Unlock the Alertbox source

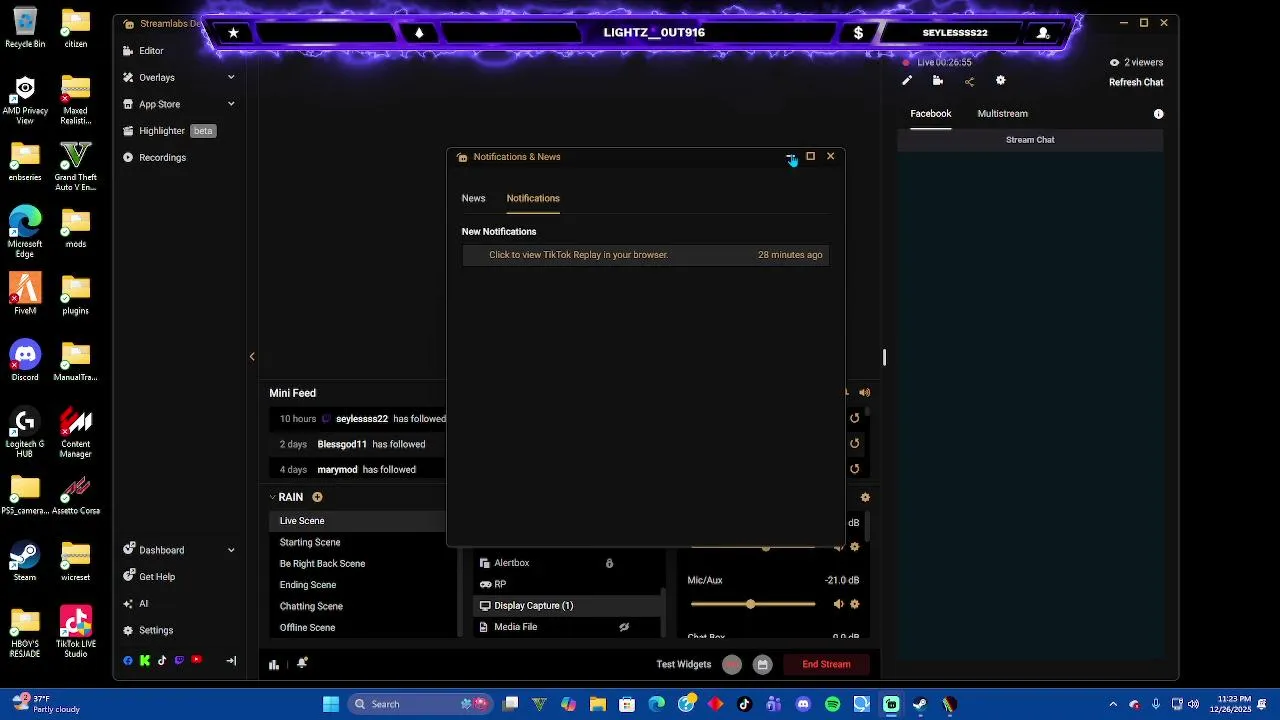(609, 563)
